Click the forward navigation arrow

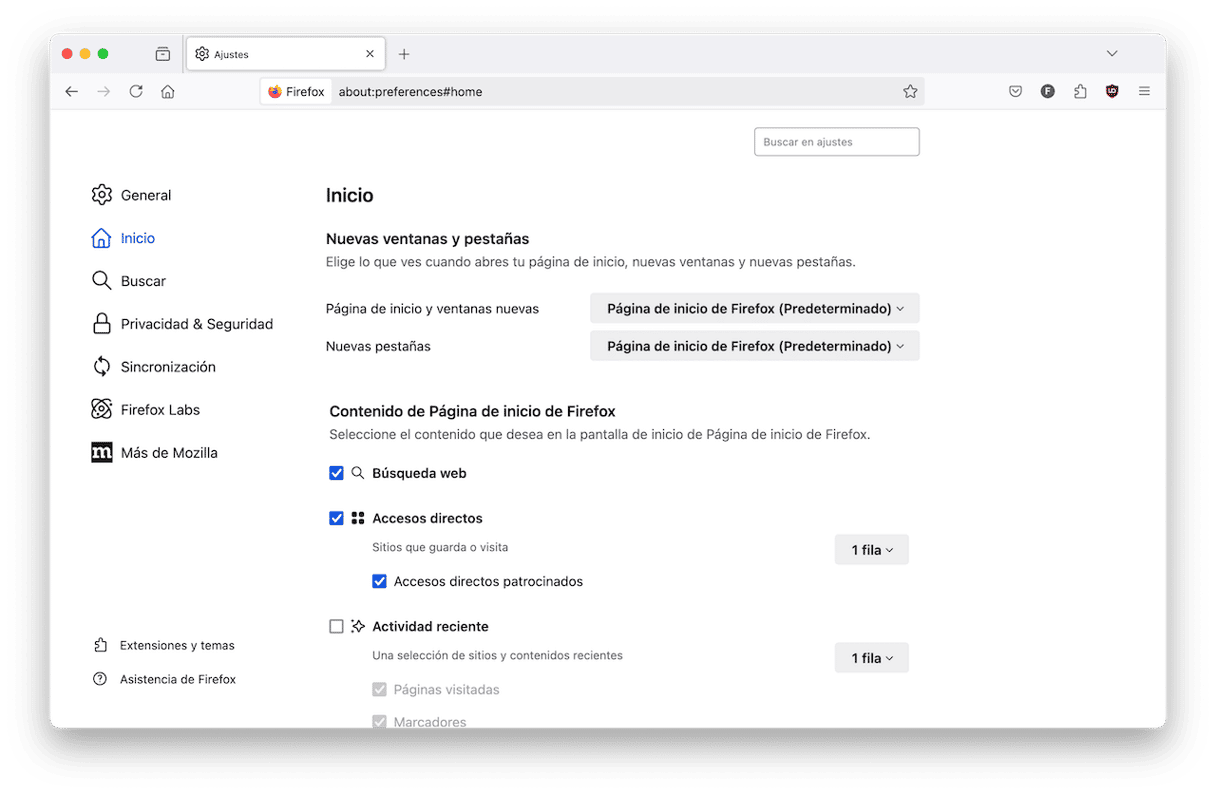pyautogui.click(x=104, y=91)
